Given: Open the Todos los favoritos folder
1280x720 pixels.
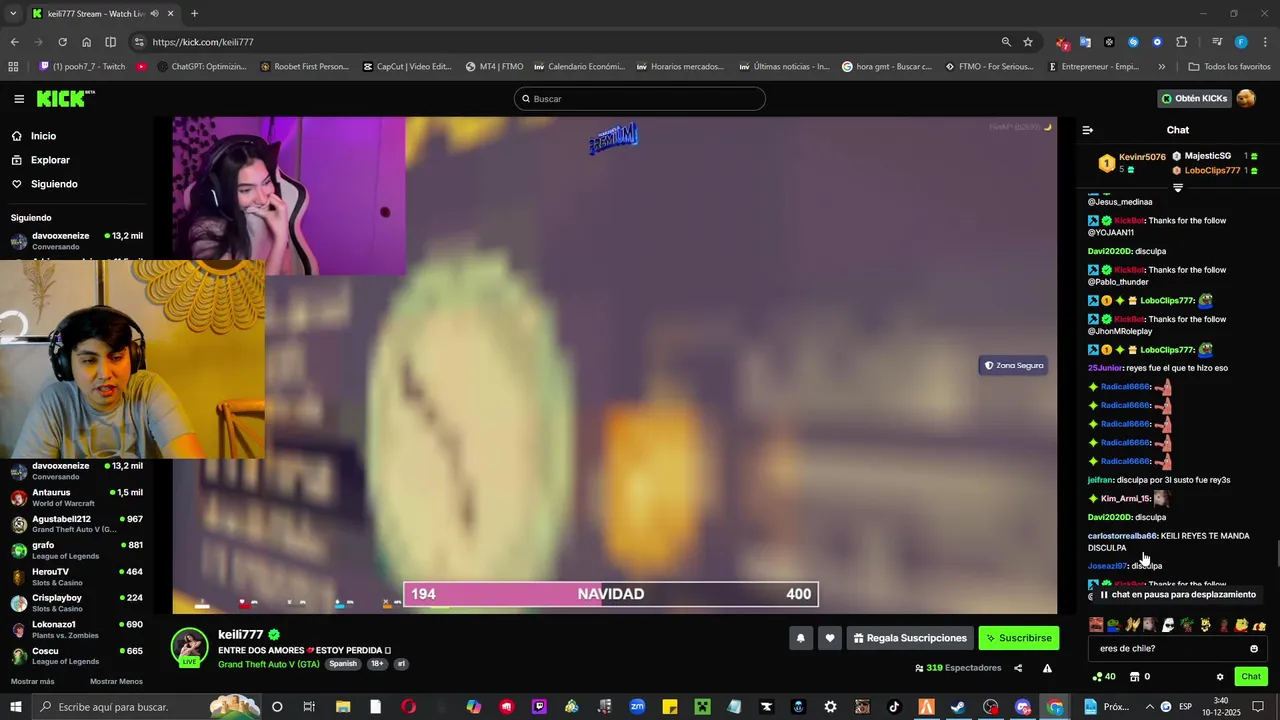Looking at the screenshot, I should click(x=1229, y=67).
